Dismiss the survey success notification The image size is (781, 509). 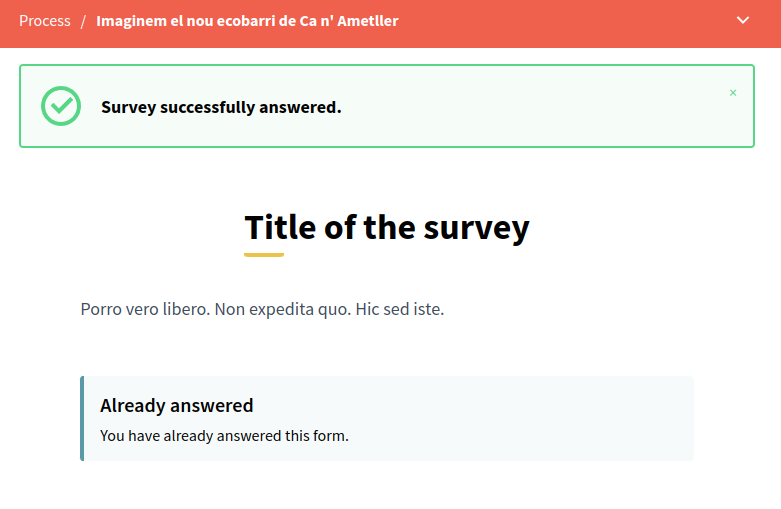[733, 93]
